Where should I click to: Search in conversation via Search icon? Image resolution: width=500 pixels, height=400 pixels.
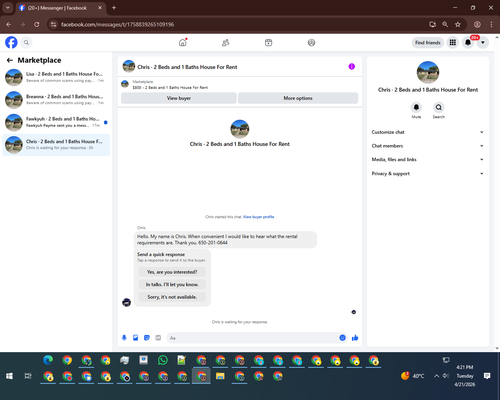point(439,107)
